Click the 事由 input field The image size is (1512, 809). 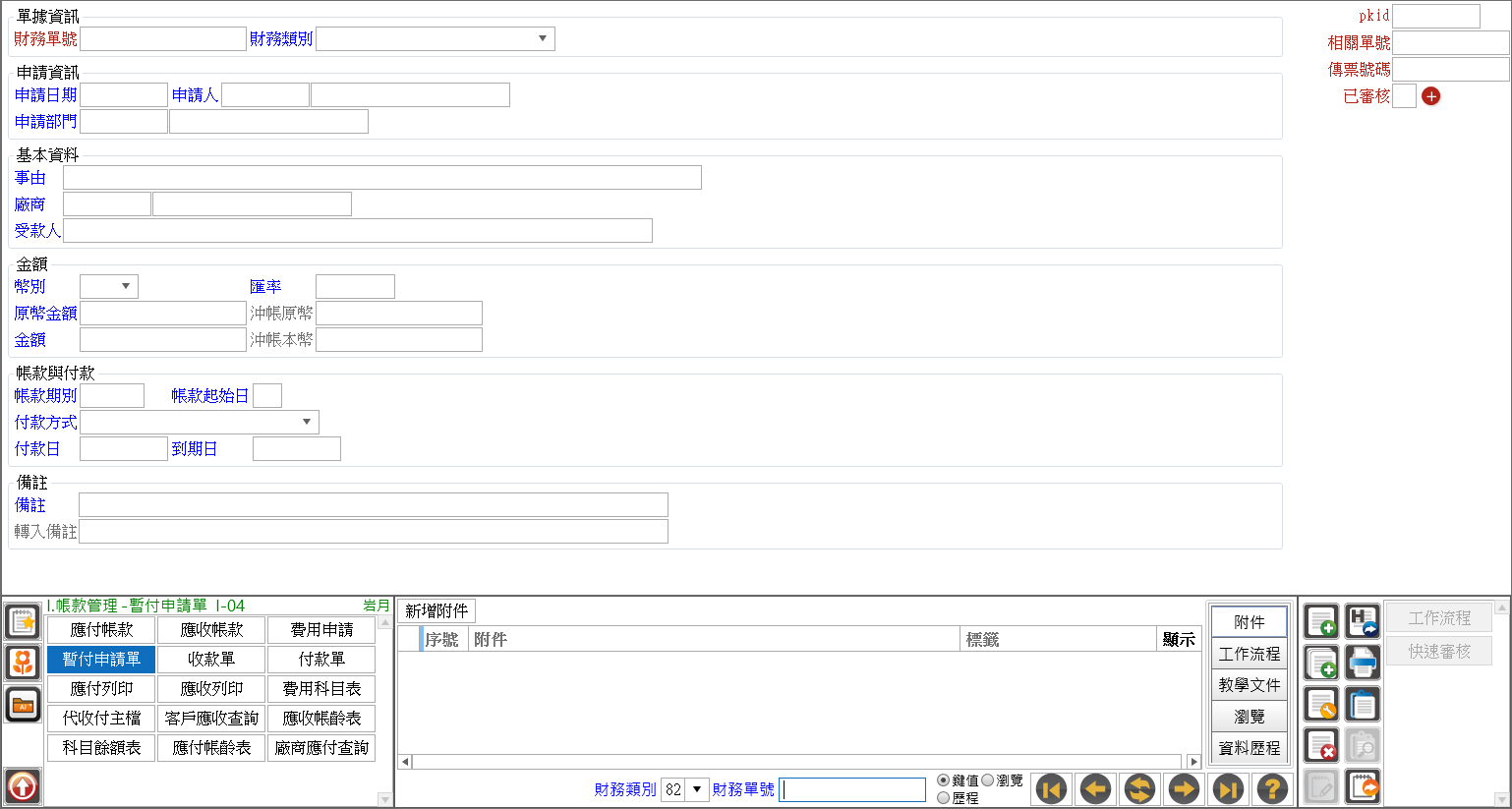(x=382, y=177)
